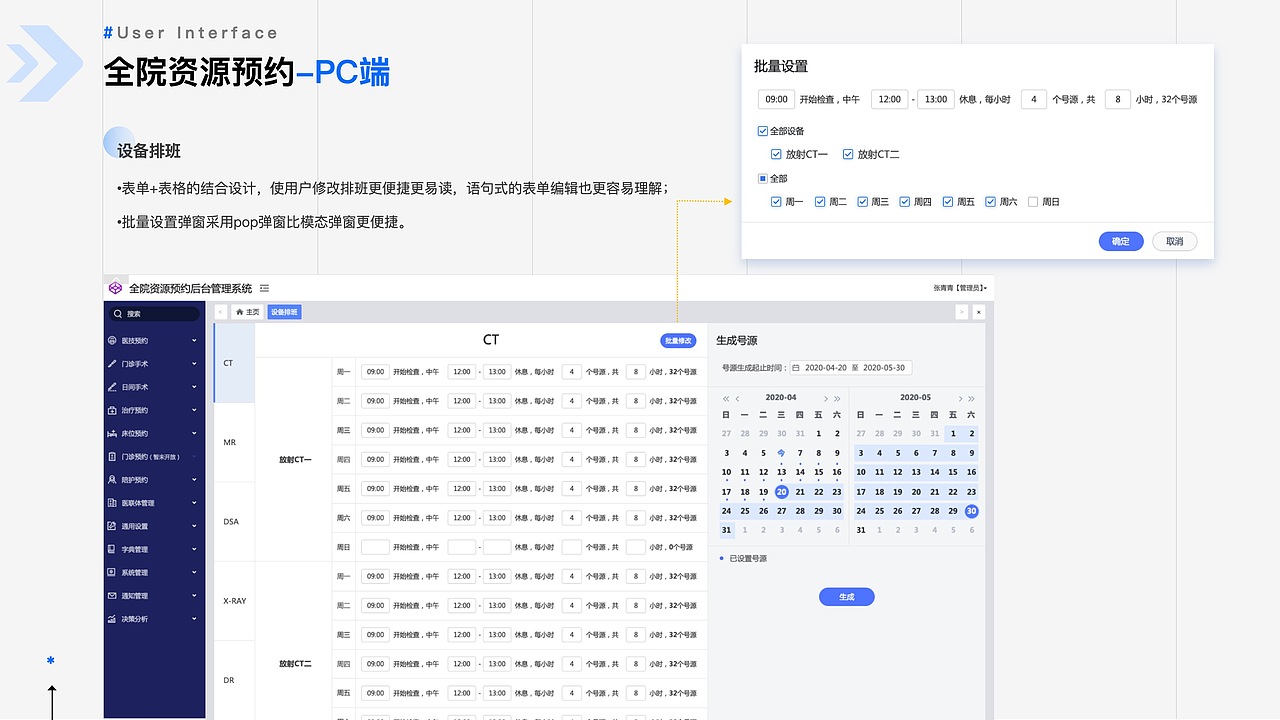
Task: Enable the 周日 weekday checkbox
Action: [1031, 201]
